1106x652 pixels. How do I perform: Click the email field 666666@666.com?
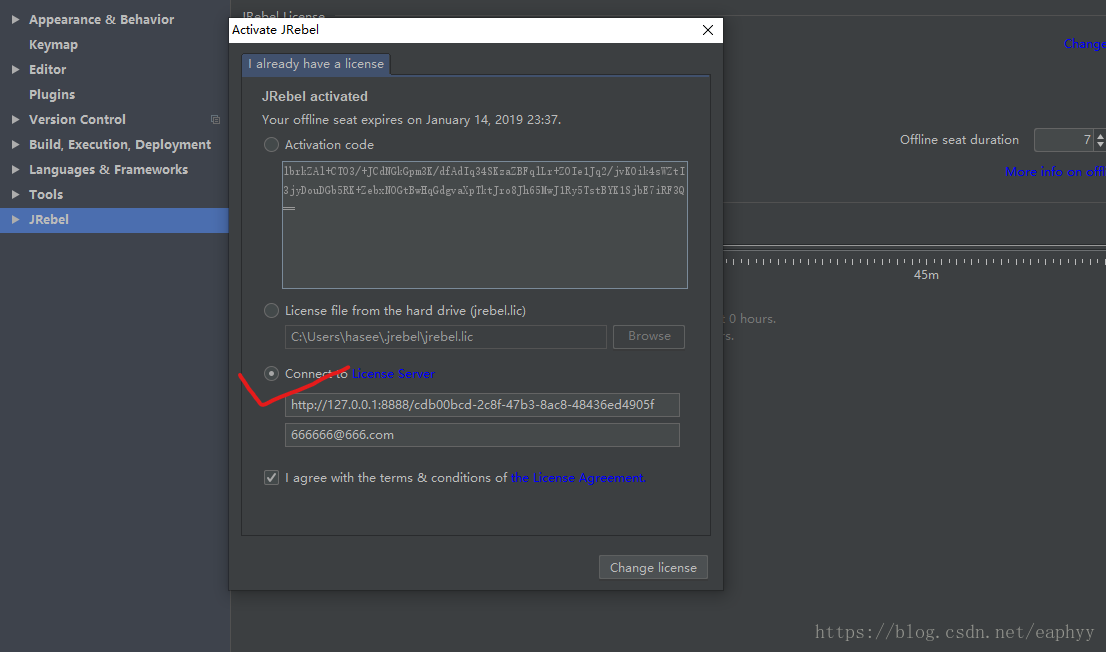[482, 435]
